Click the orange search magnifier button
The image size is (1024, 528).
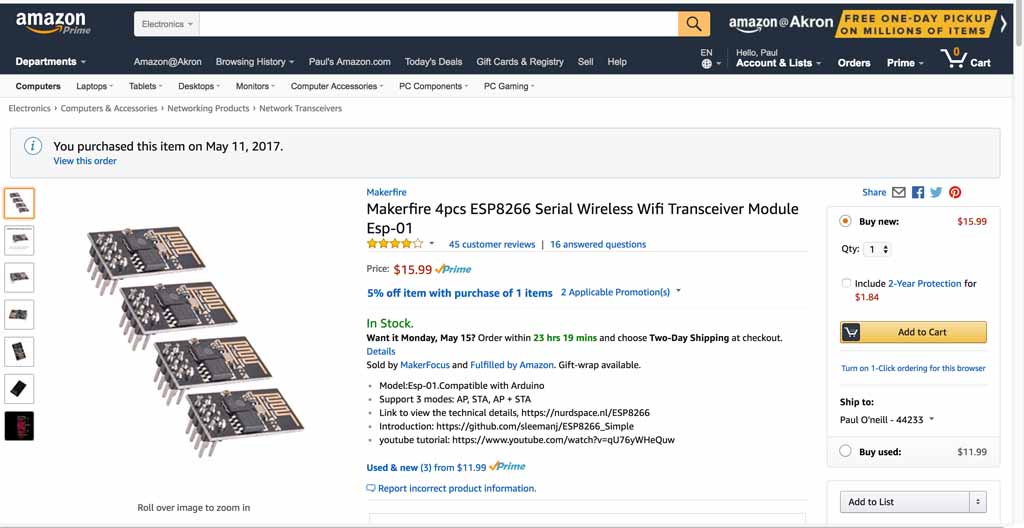(x=694, y=24)
